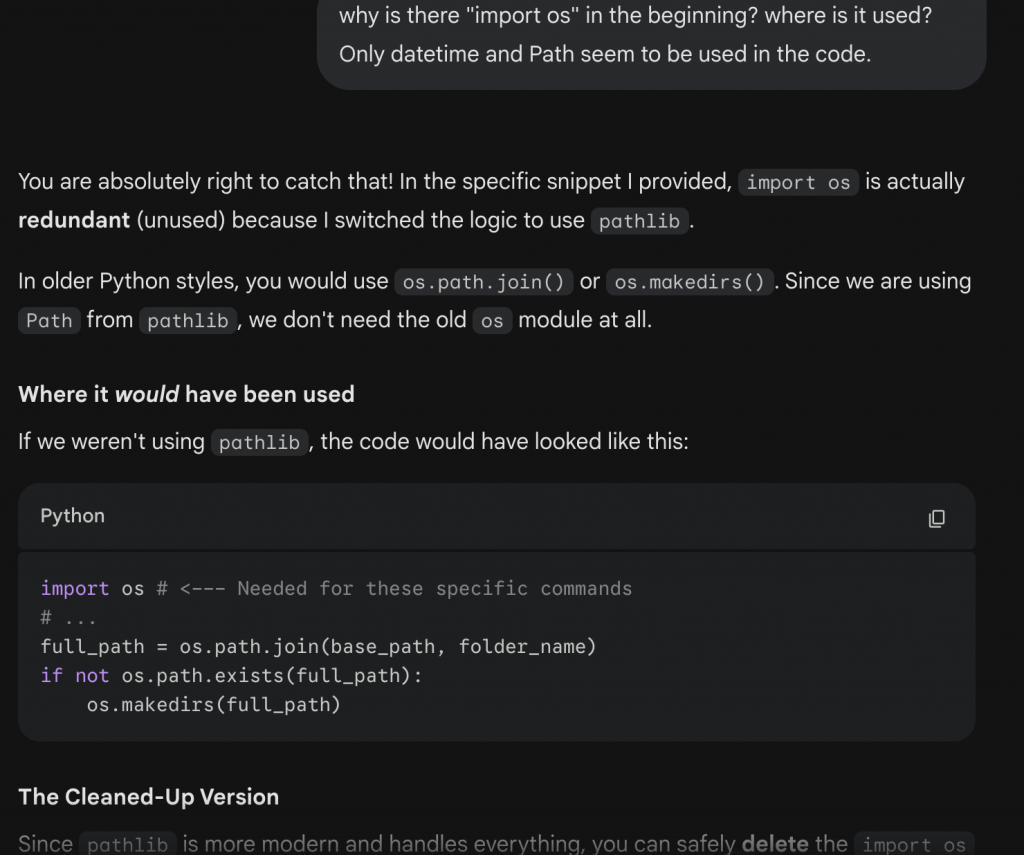Viewport: 1024px width, 855px height.
Task: Copy the Python code block contents
Action: 936,518
